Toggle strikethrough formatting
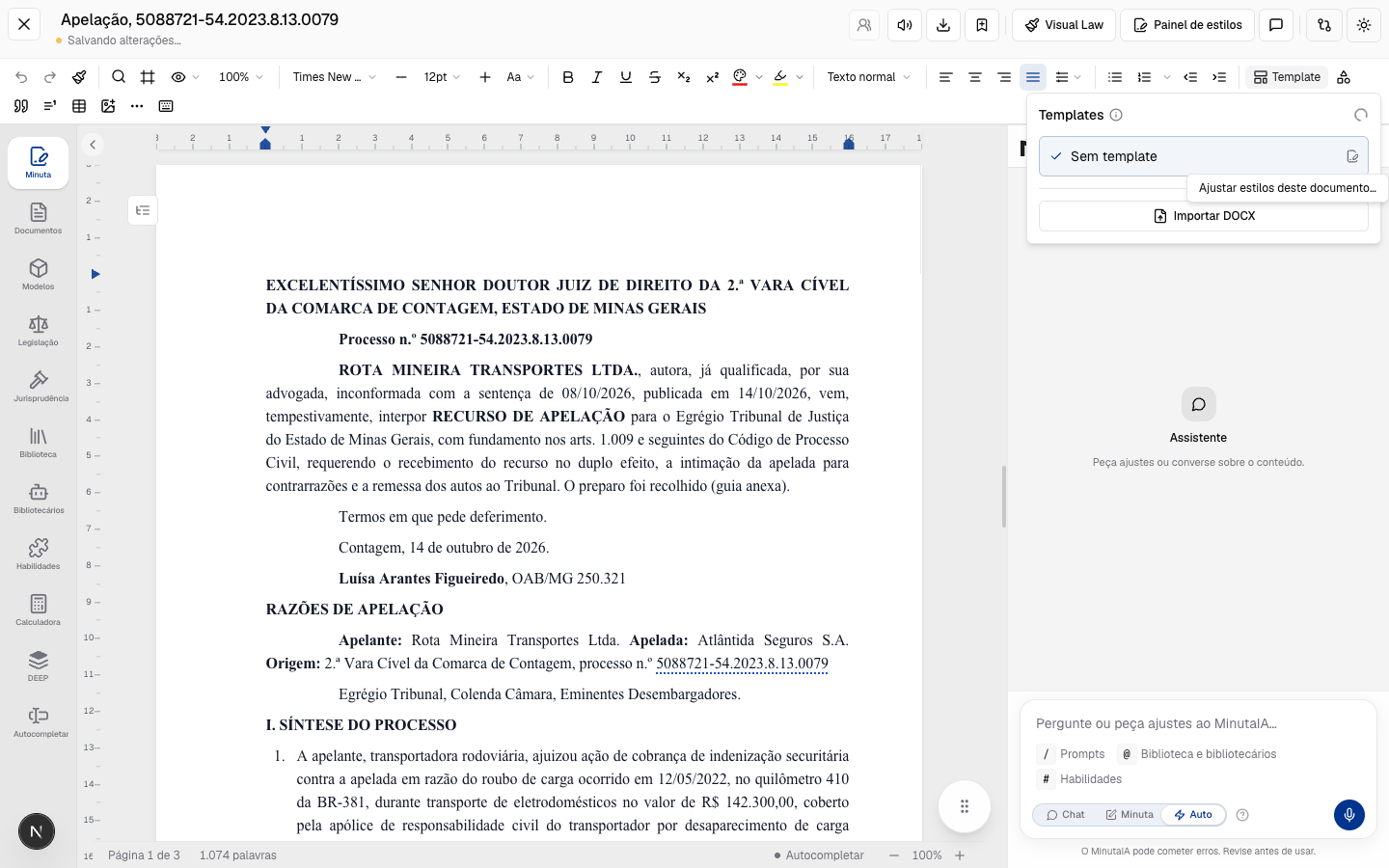Screen dimensions: 1389x868 coord(655,77)
